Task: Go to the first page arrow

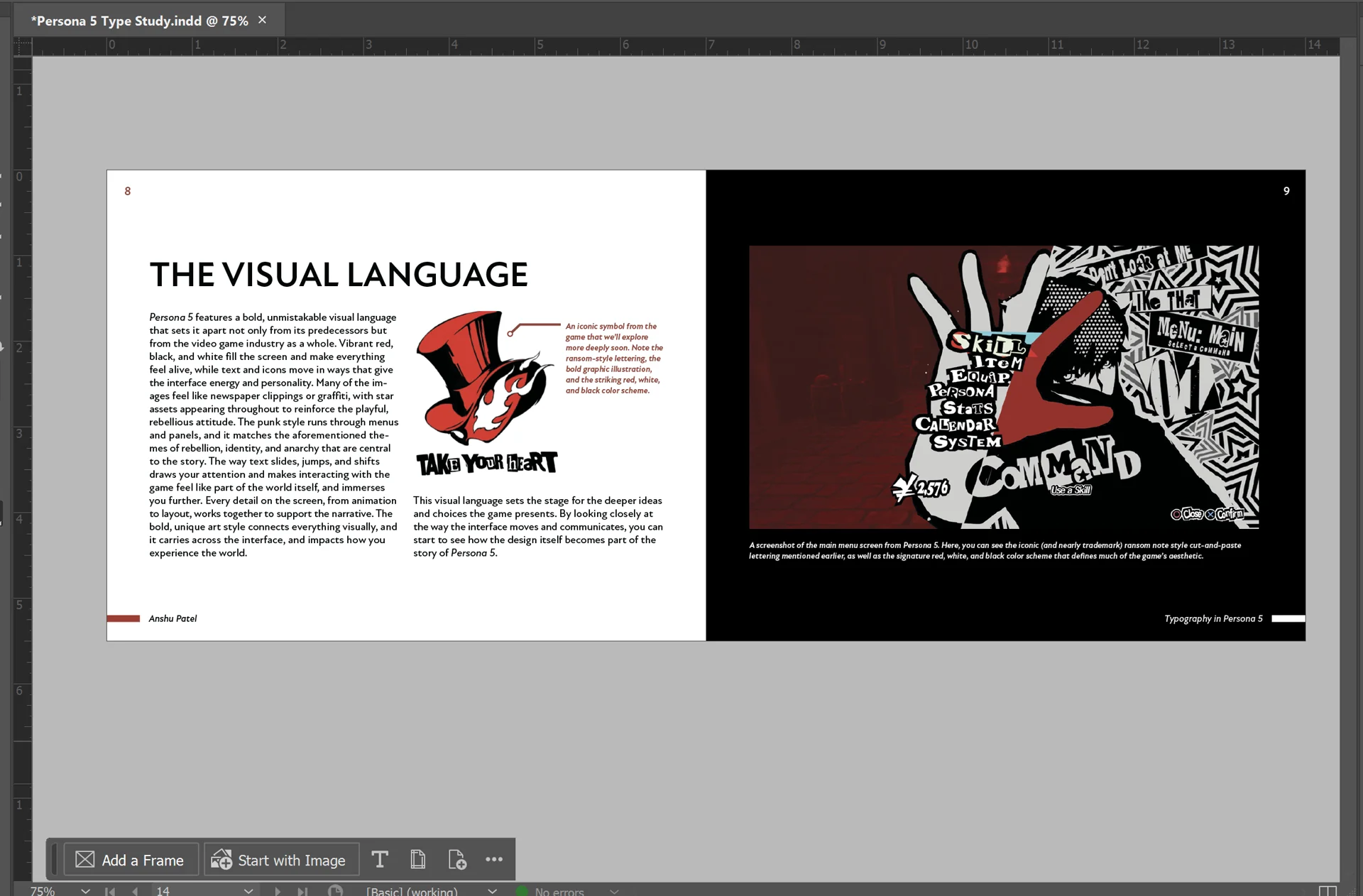Action: click(110, 891)
